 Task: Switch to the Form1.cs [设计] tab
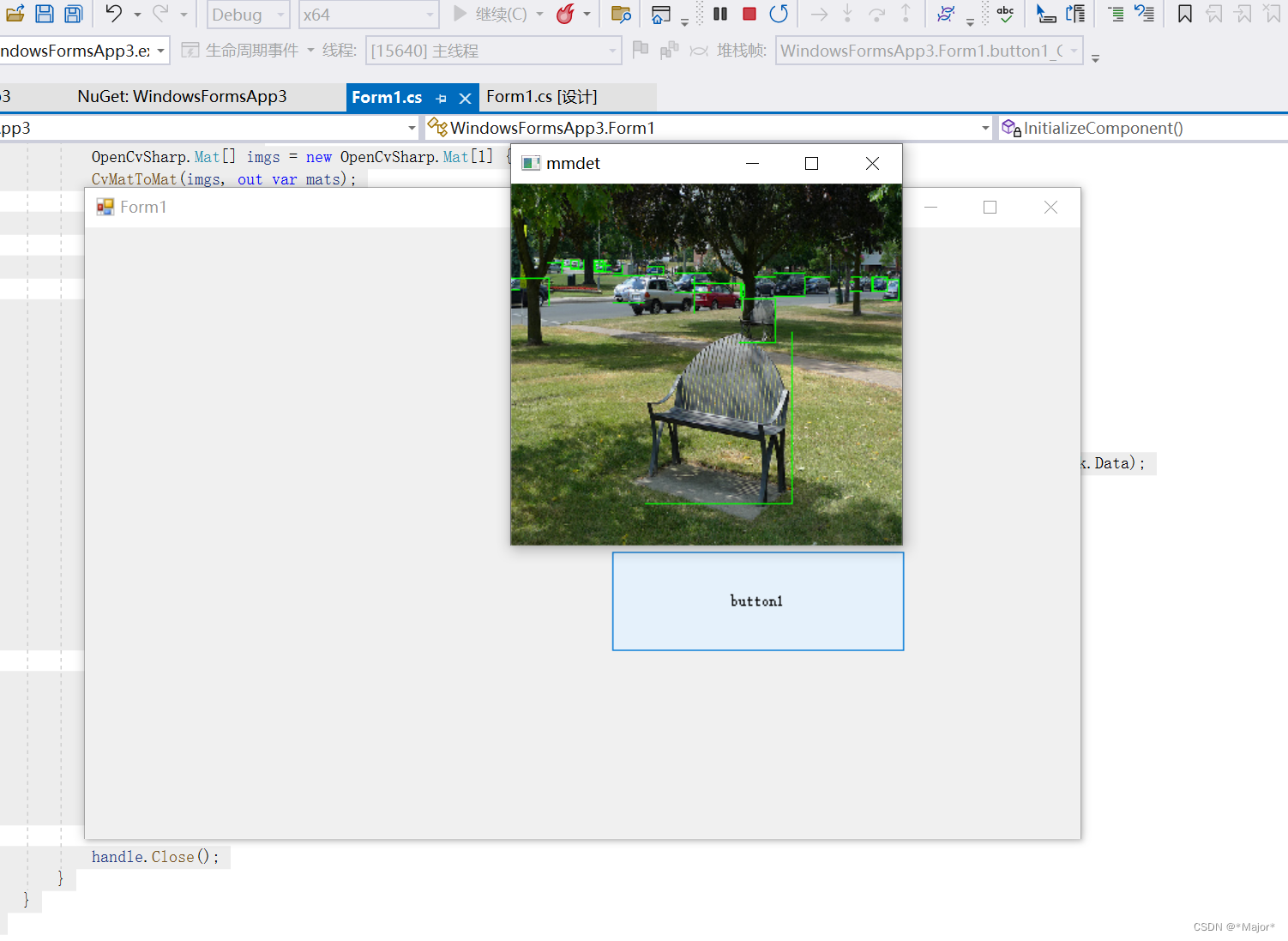tap(541, 96)
